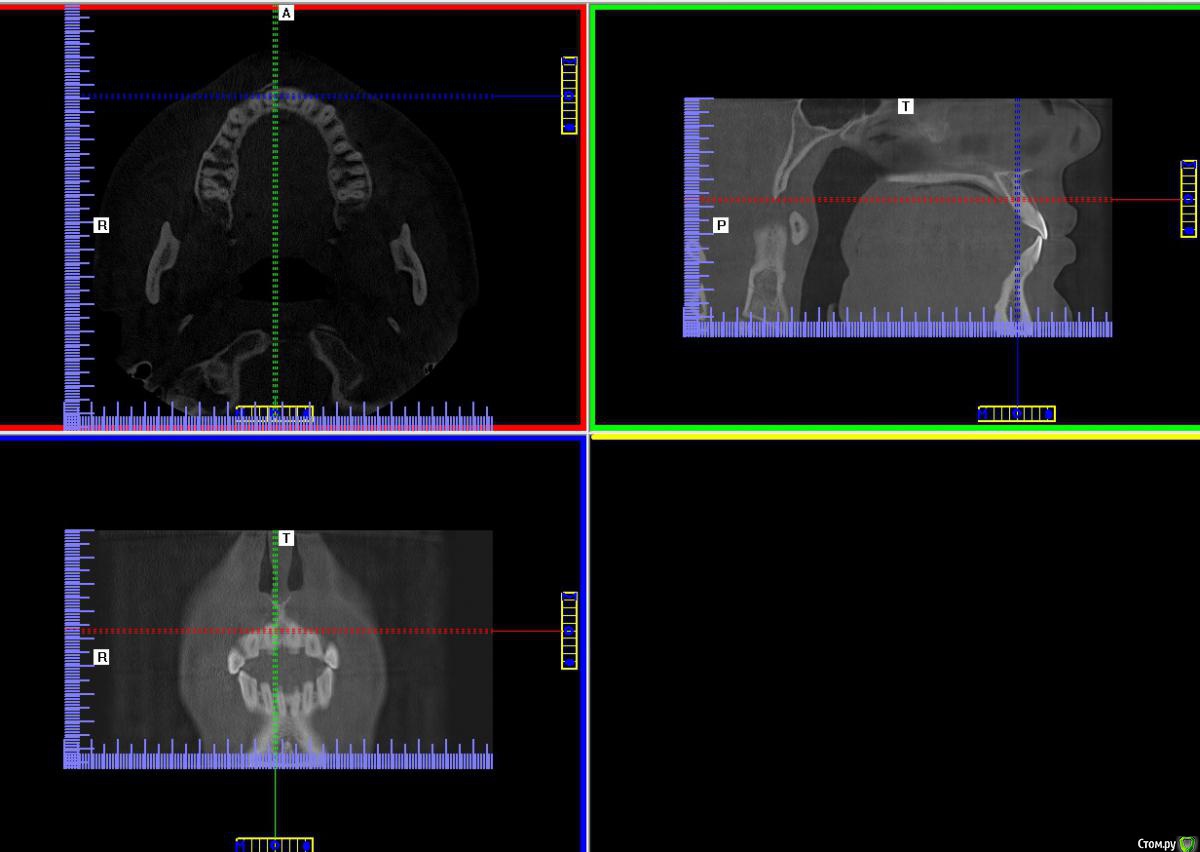Viewport: 1200px width, 852px height.
Task: Click the Стом.ру watermark text
Action: (x=1156, y=844)
